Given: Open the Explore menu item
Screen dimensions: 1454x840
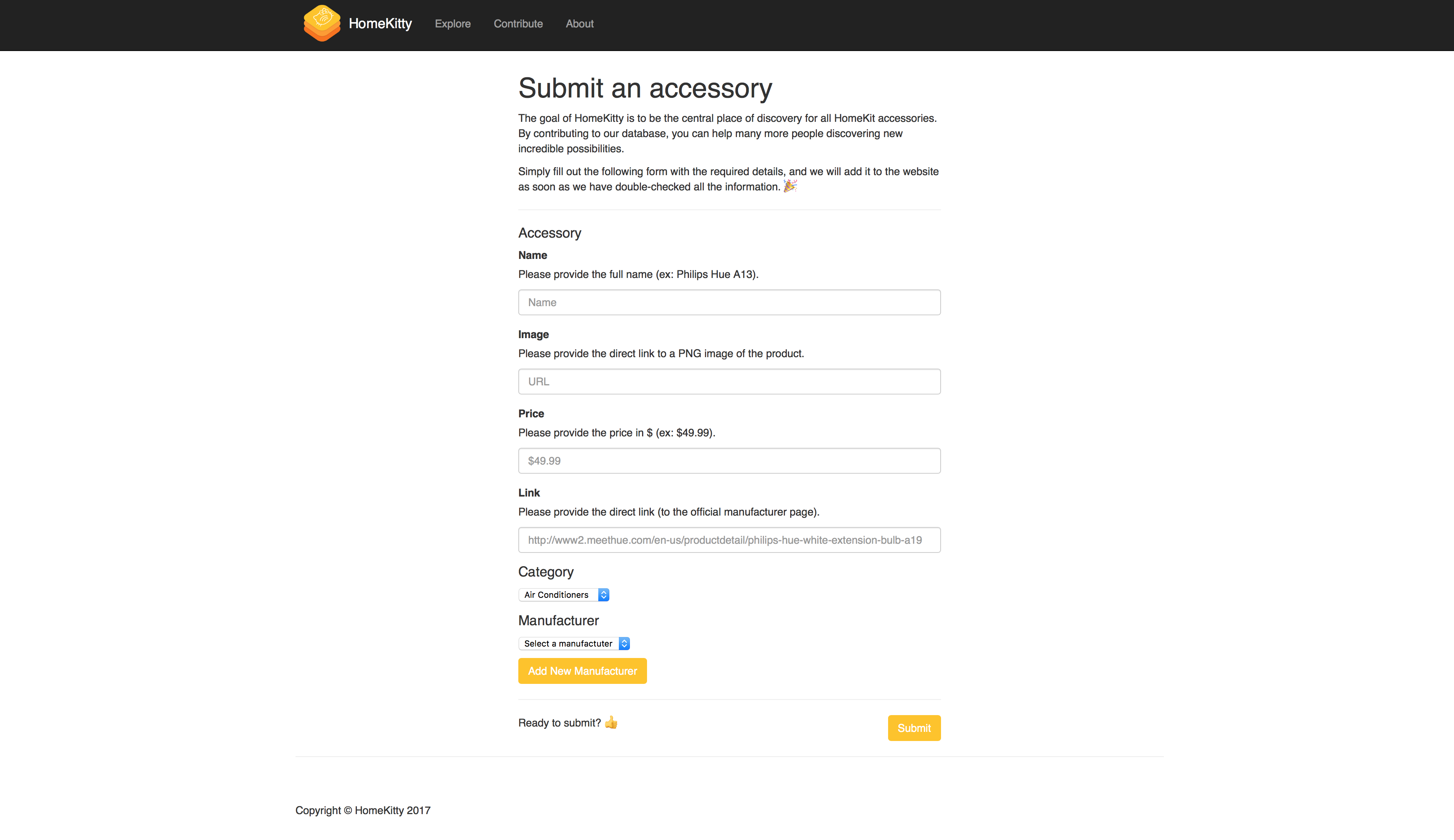Looking at the screenshot, I should tap(453, 24).
